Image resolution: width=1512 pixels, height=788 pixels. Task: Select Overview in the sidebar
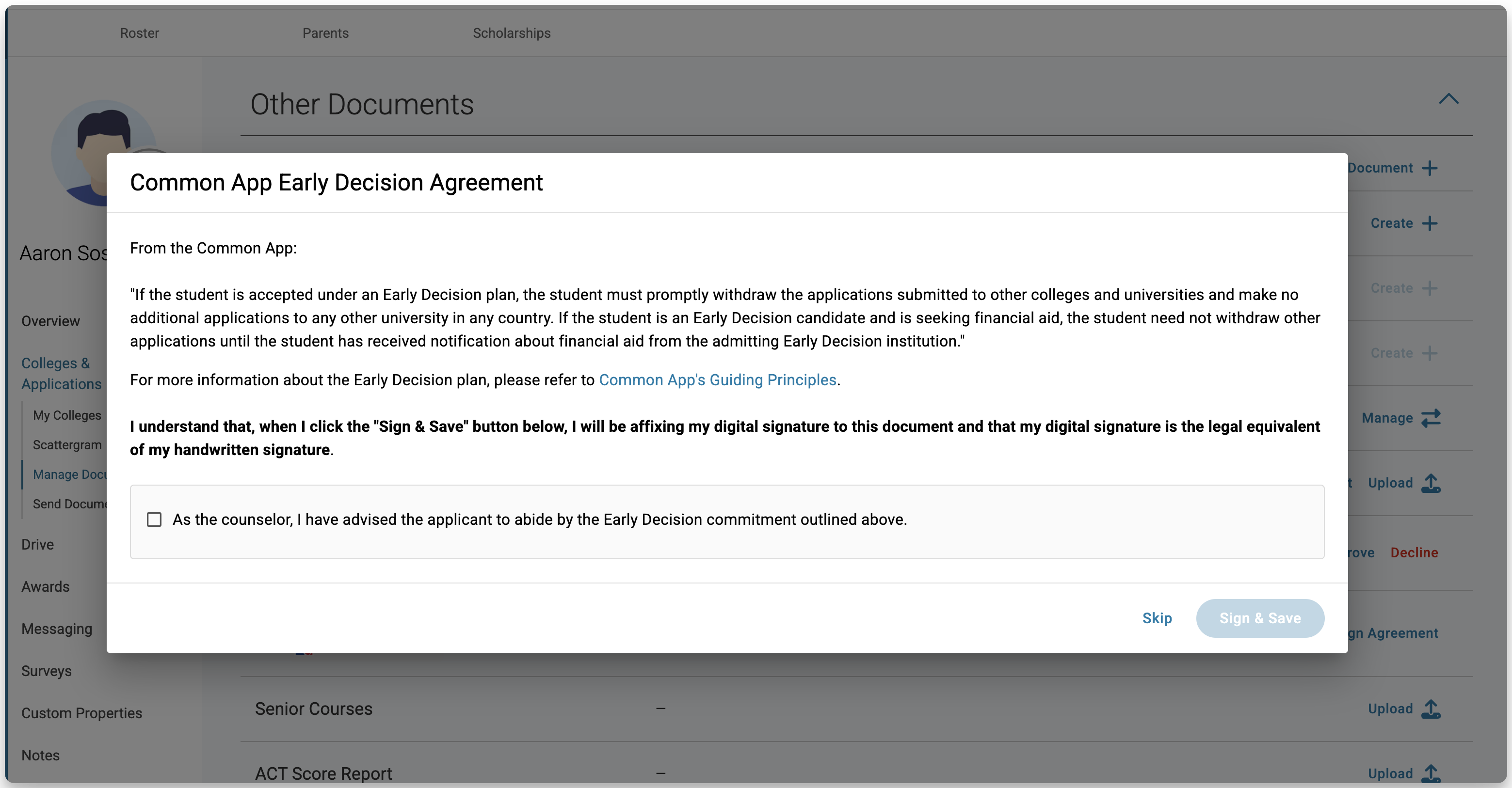(50, 321)
